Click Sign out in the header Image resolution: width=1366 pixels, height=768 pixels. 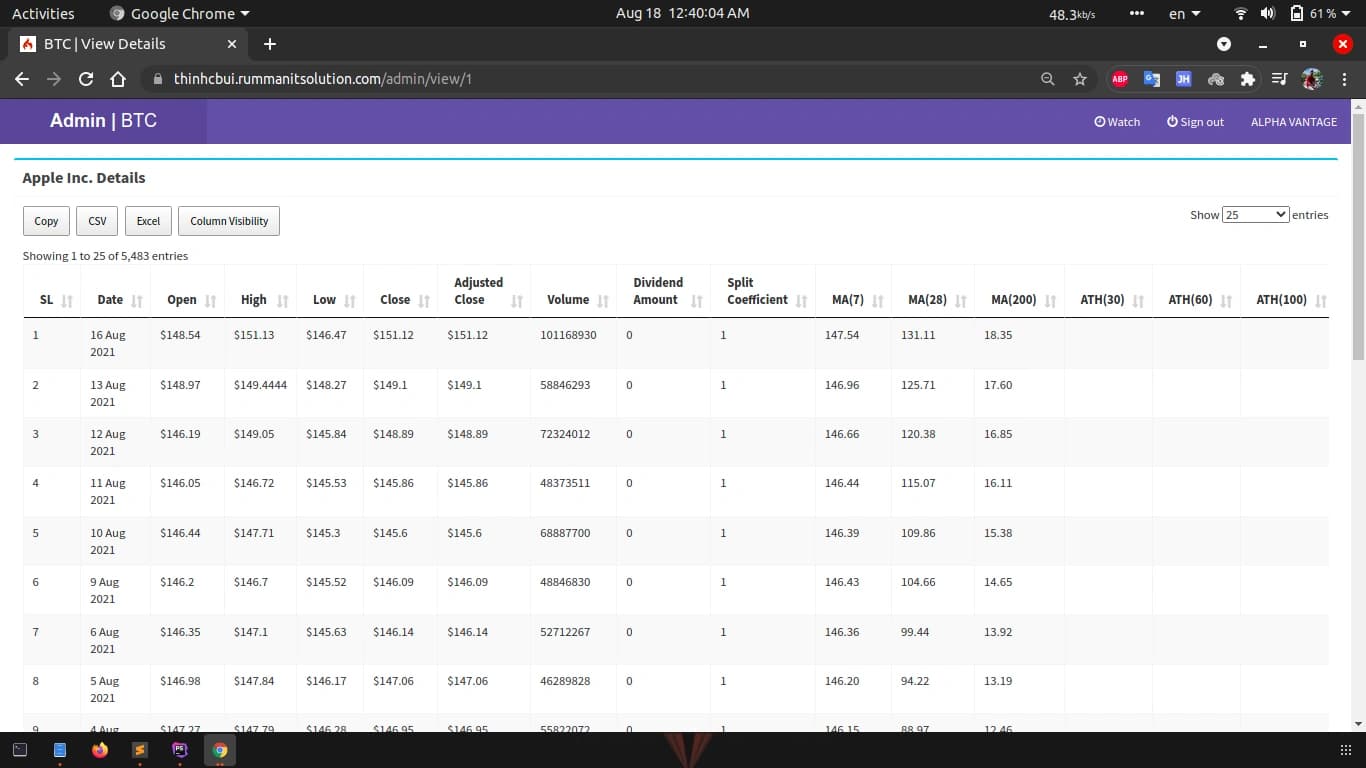(x=1195, y=122)
